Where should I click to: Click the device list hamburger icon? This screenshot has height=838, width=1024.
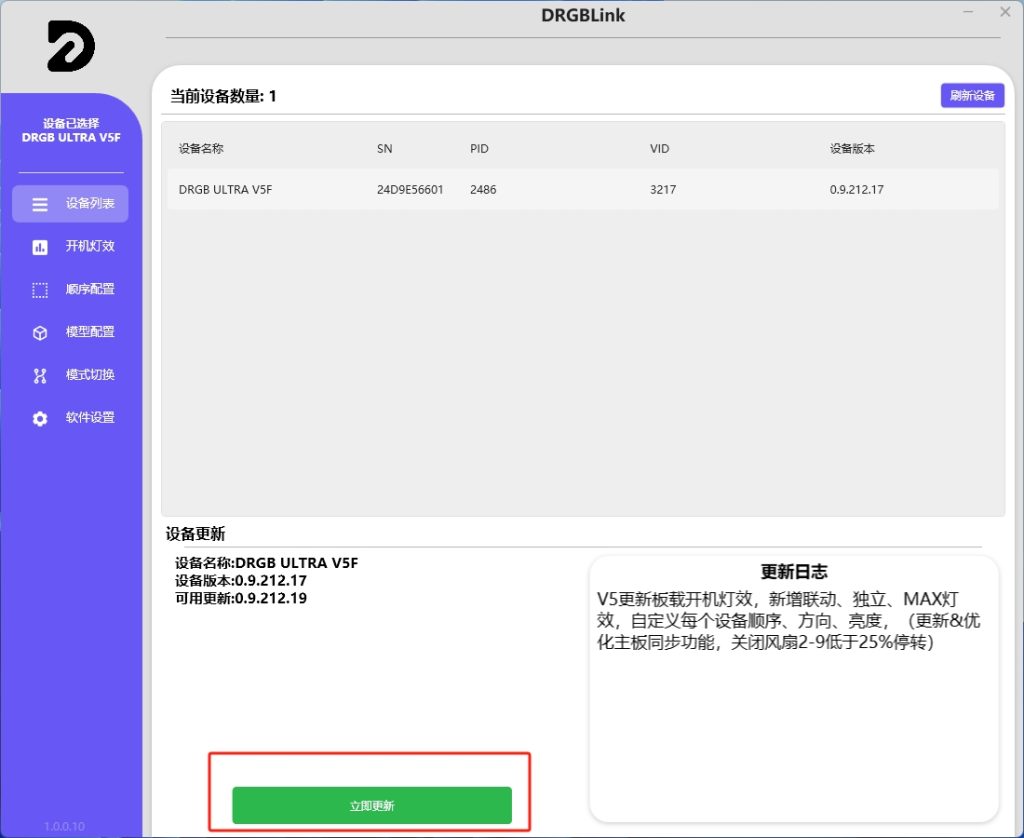[40, 204]
